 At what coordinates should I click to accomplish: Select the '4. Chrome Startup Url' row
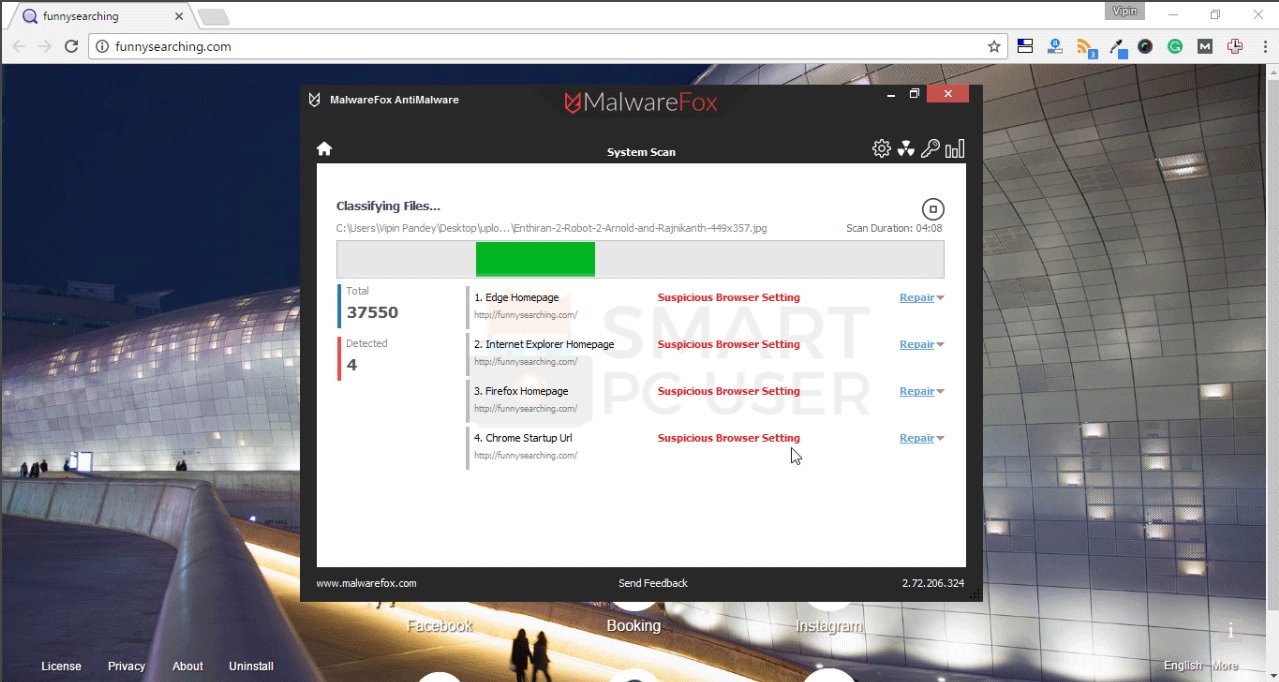706,446
